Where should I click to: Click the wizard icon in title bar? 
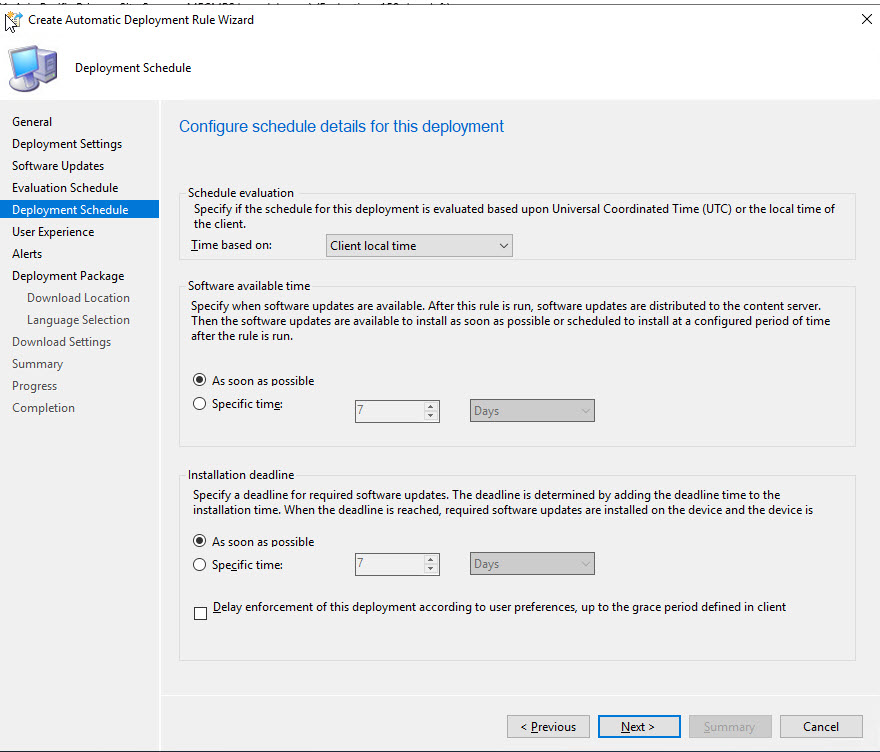(13, 19)
